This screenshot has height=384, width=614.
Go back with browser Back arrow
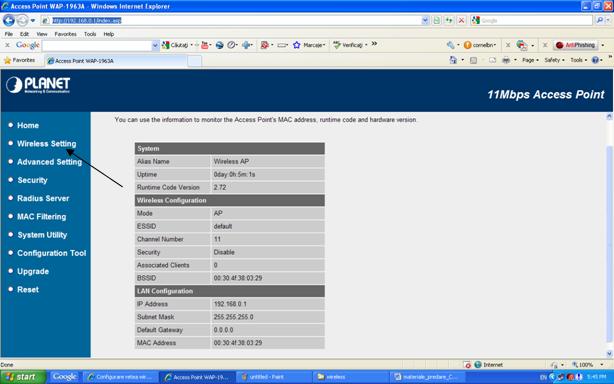point(9,20)
